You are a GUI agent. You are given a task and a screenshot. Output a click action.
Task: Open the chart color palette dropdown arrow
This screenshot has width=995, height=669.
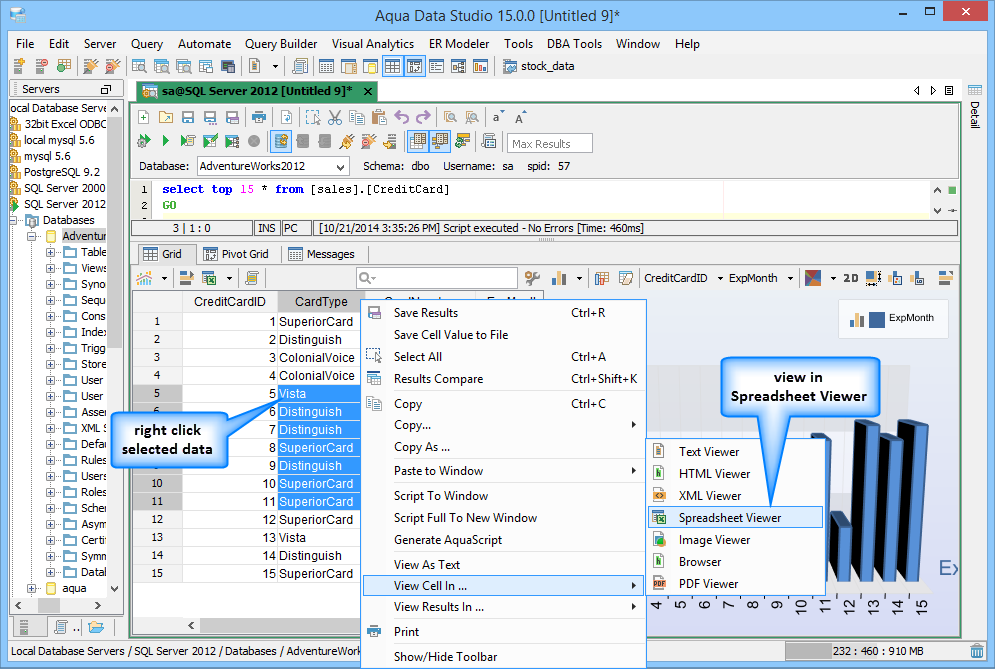[833, 278]
